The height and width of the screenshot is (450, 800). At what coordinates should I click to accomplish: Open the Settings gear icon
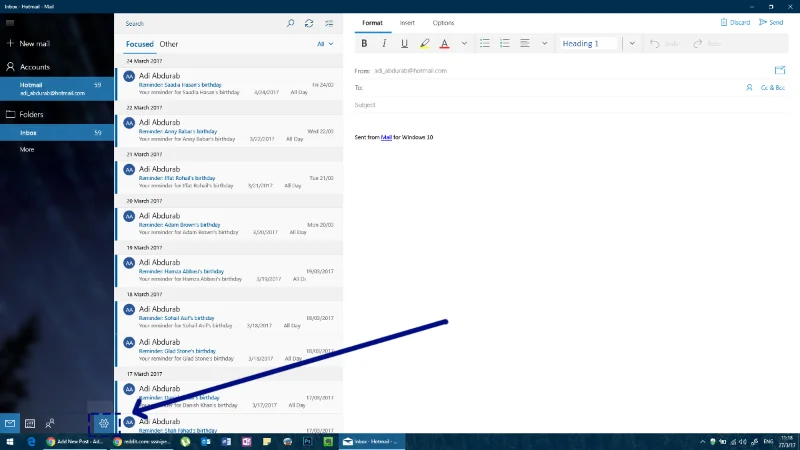pyautogui.click(x=104, y=423)
